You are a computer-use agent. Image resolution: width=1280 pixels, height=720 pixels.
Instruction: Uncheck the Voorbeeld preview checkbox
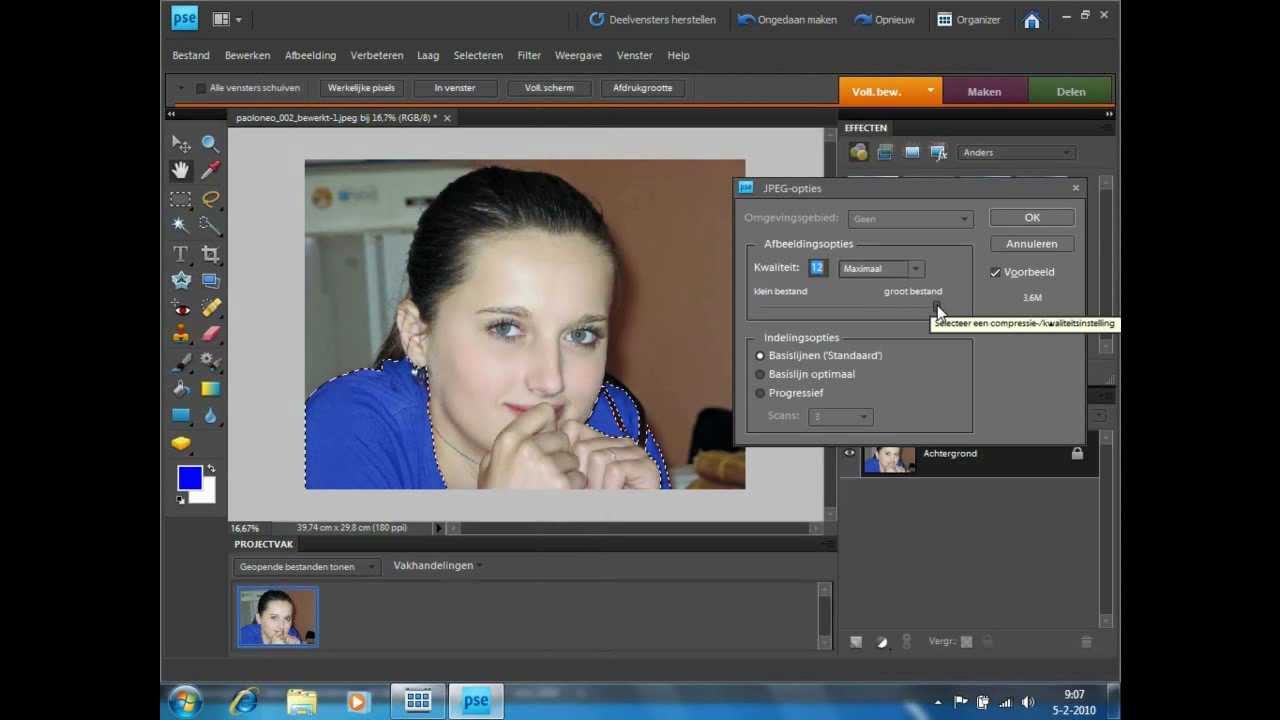(x=995, y=272)
